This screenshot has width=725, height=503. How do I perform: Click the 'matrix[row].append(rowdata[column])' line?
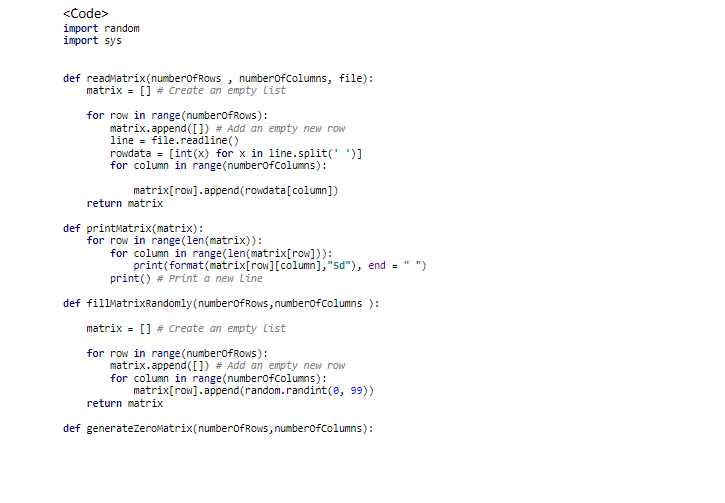(x=236, y=190)
